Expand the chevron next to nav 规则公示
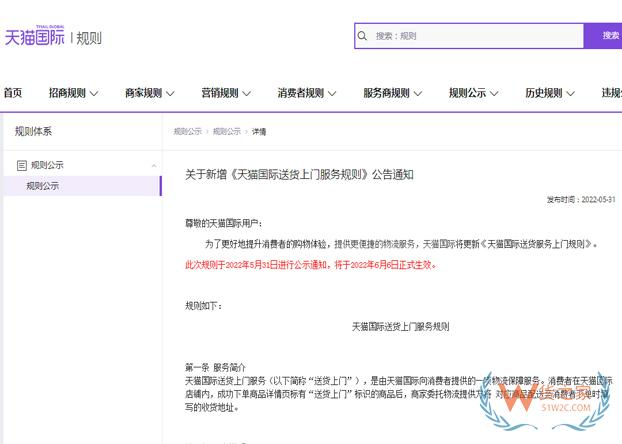The width and height of the screenshot is (622, 444). (x=494, y=94)
